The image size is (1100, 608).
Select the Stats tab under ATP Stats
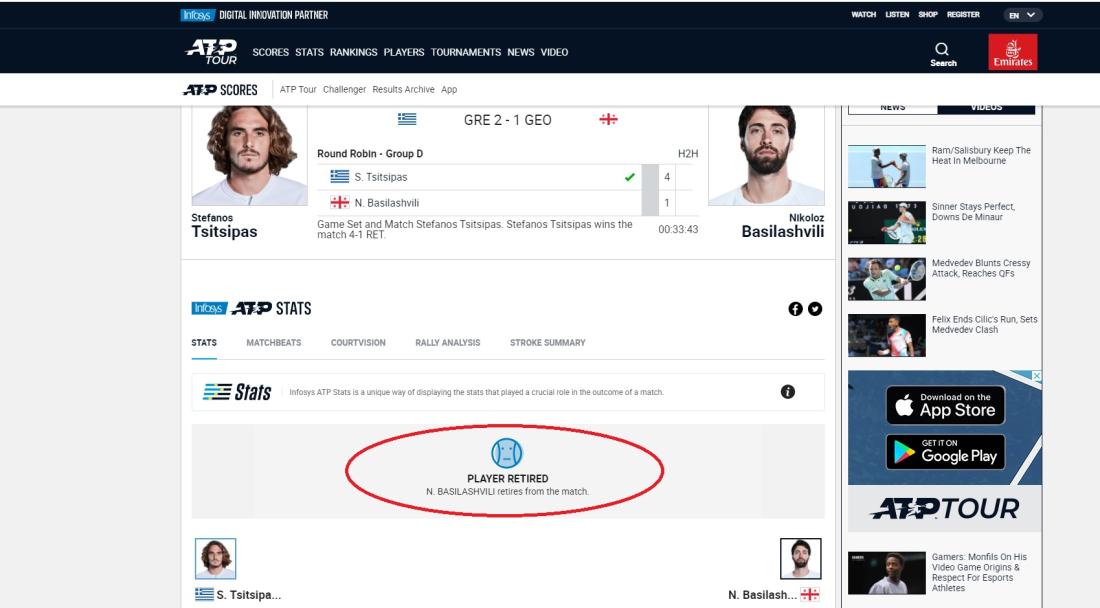[204, 343]
